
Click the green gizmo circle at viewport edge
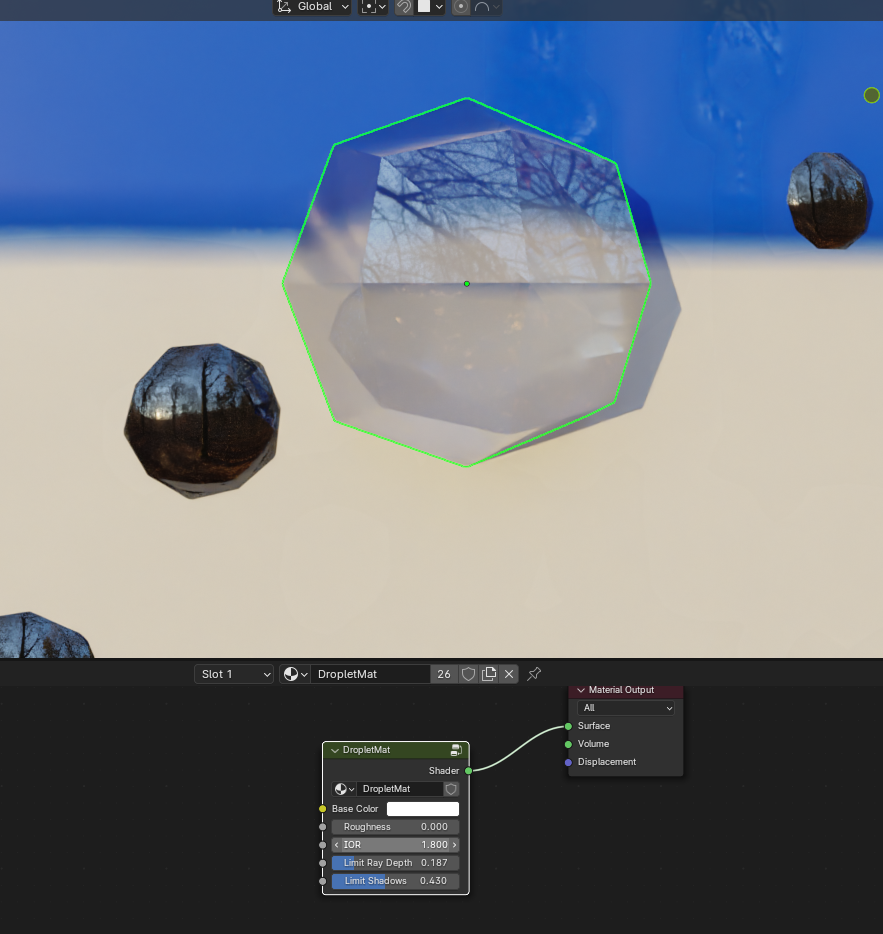coord(872,95)
